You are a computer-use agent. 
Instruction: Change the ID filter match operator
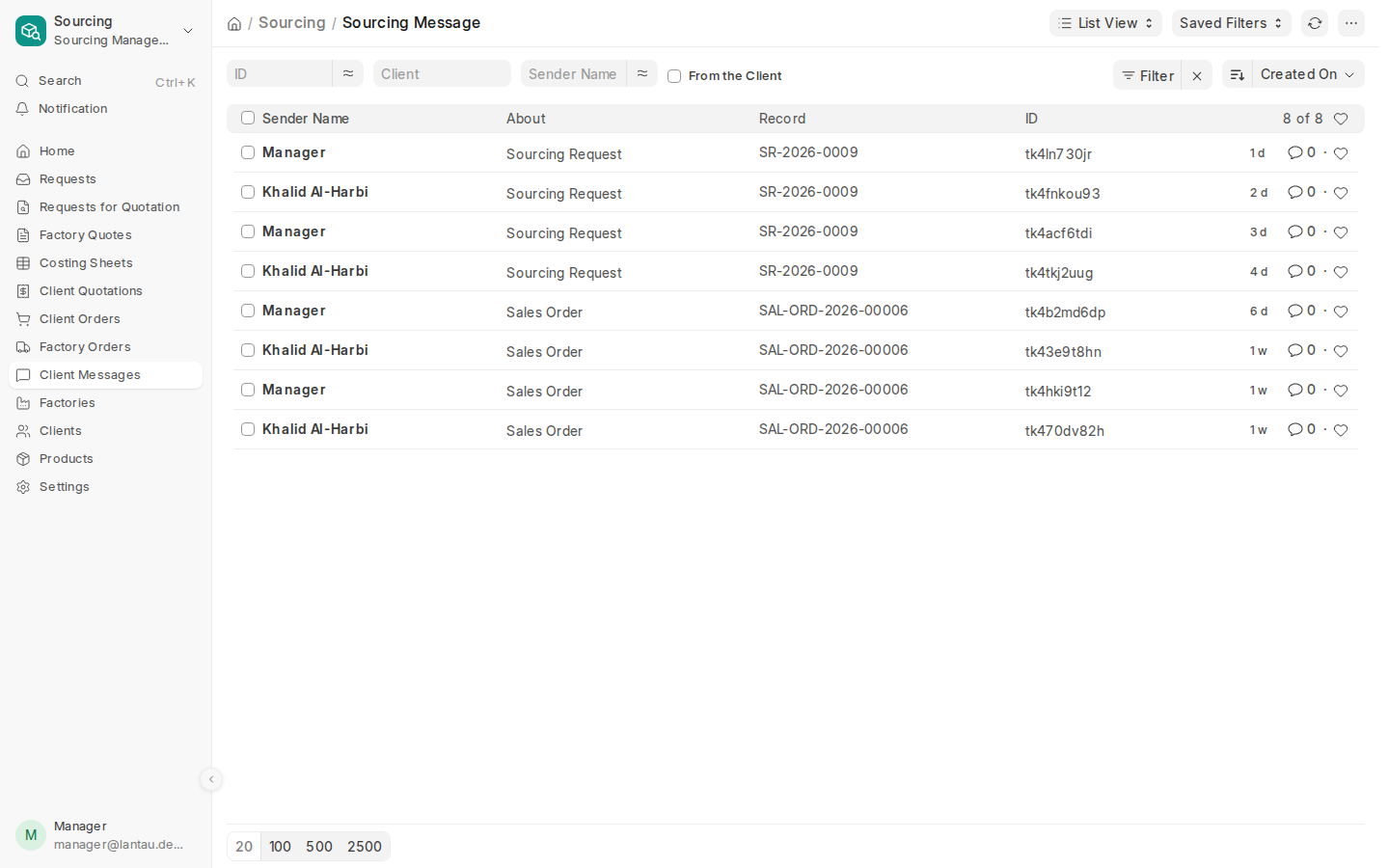(x=348, y=73)
